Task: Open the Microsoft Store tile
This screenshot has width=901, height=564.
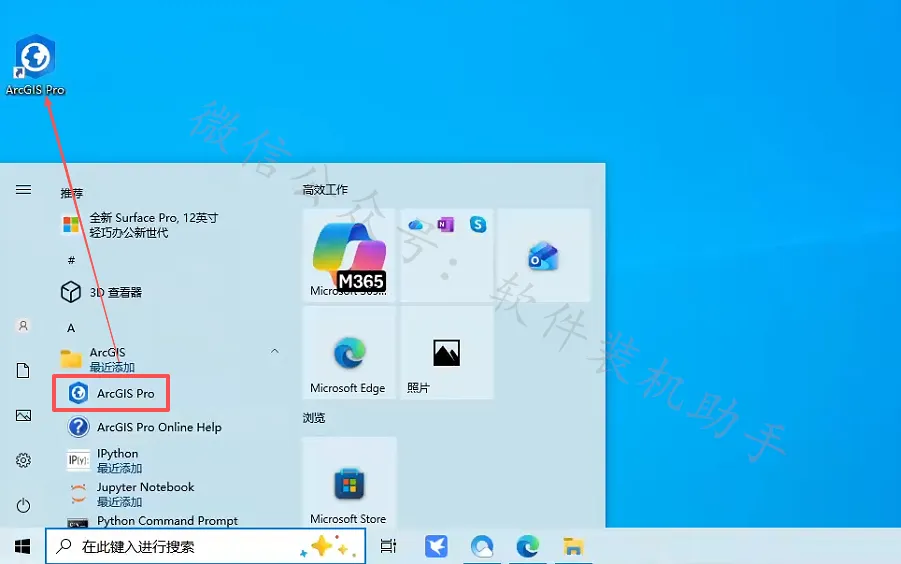Action: point(349,482)
